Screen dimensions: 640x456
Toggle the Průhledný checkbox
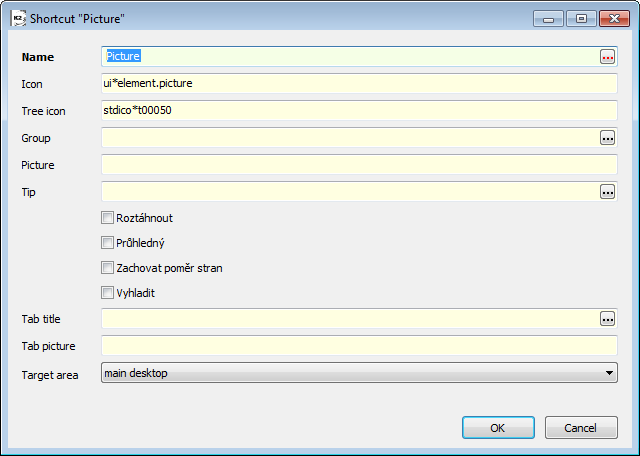[107, 243]
